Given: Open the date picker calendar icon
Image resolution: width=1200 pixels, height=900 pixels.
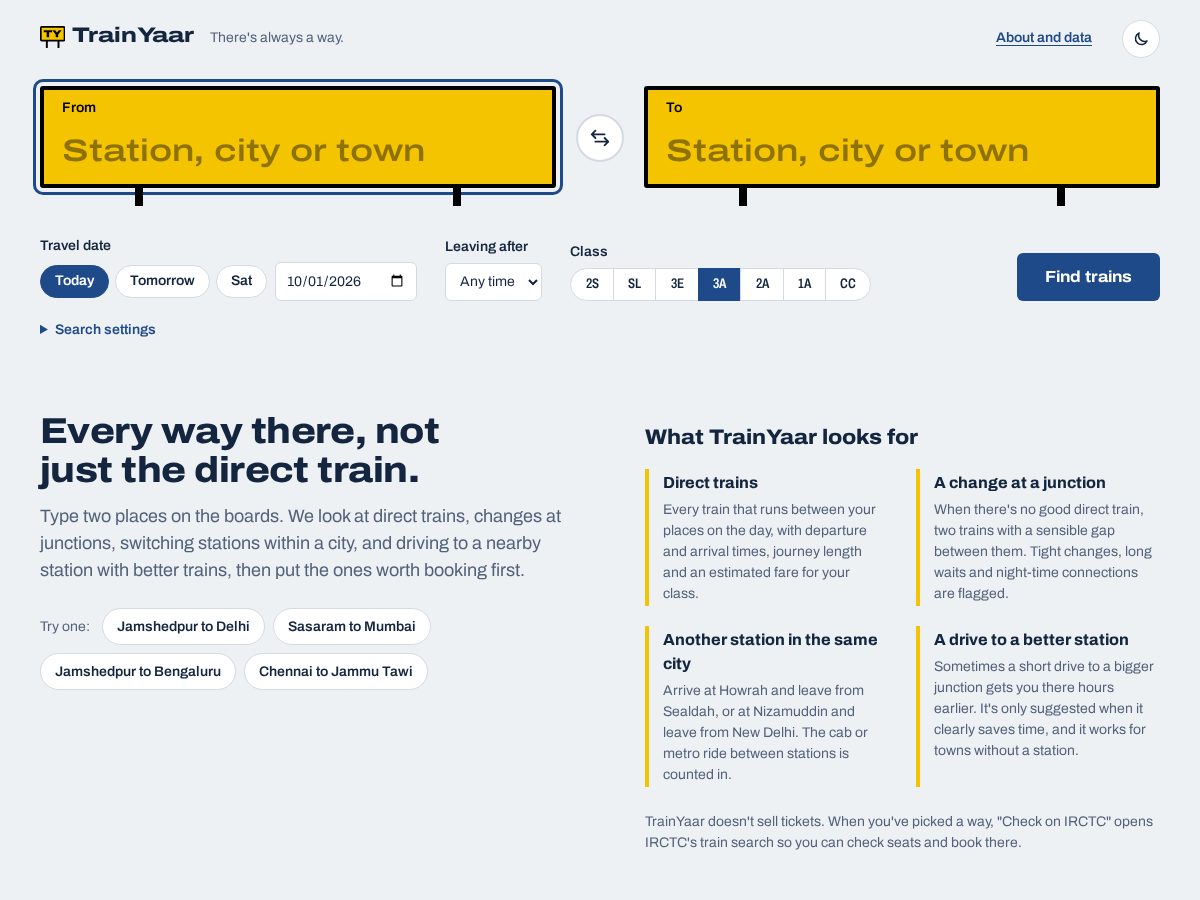Looking at the screenshot, I should point(397,281).
